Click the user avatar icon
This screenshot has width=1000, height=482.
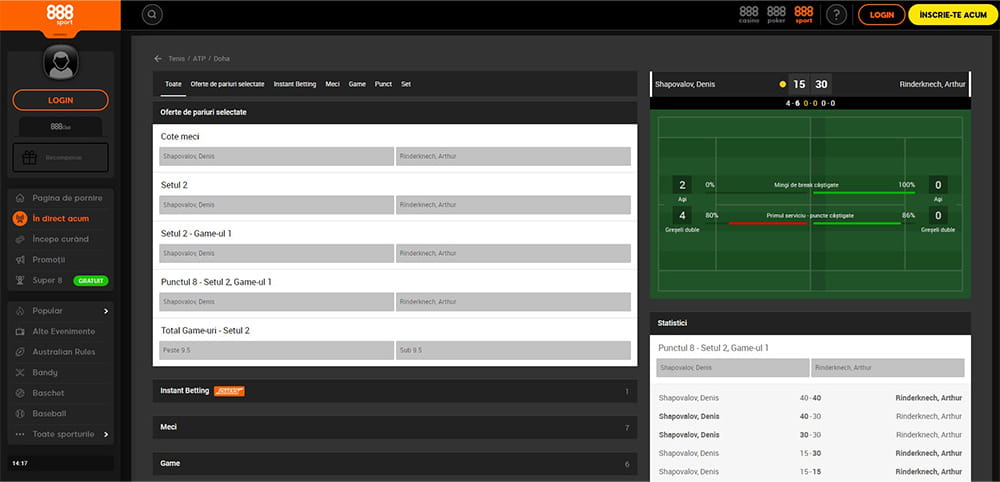tap(61, 62)
